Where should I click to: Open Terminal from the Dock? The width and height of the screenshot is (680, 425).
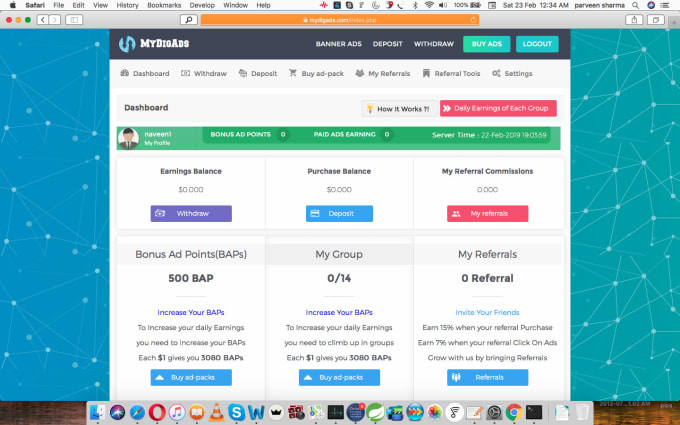pyautogui.click(x=534, y=412)
